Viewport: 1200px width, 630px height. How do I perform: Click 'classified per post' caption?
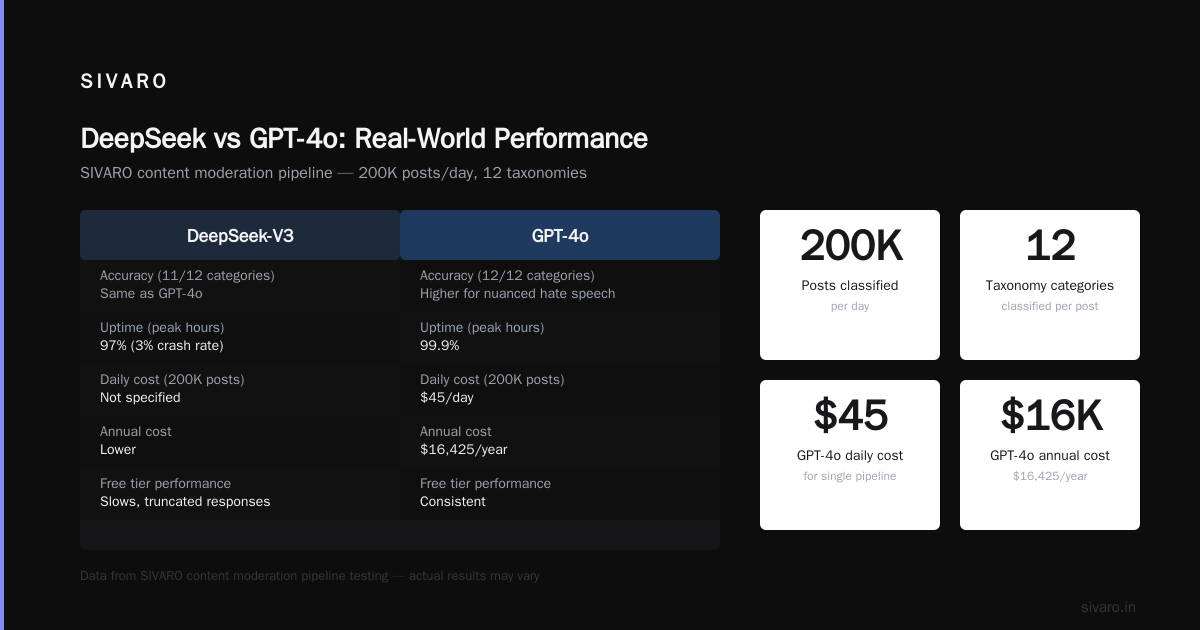(1050, 306)
